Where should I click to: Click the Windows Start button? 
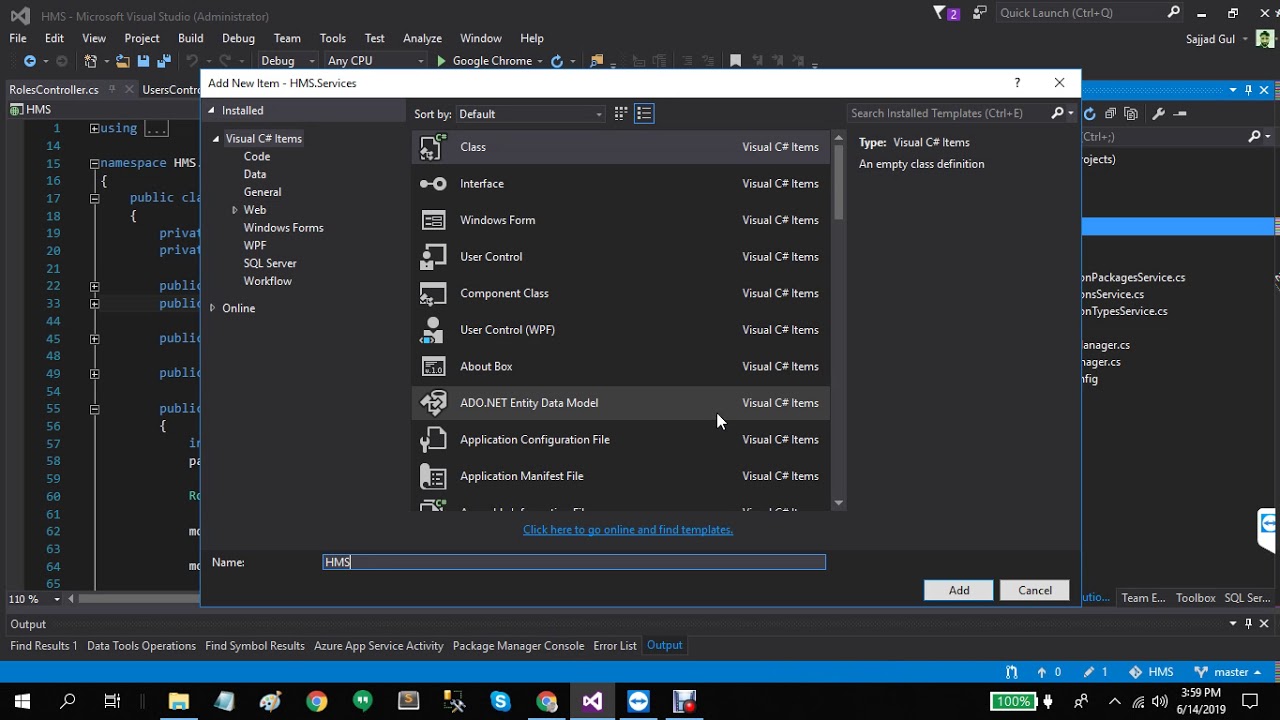click(x=22, y=701)
